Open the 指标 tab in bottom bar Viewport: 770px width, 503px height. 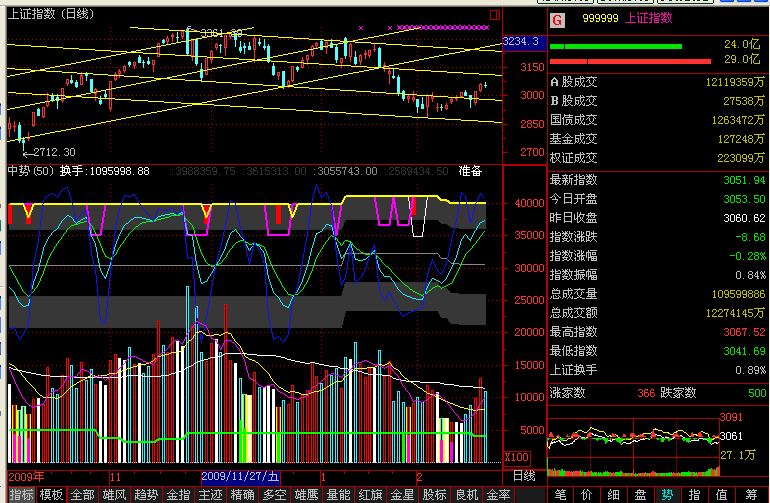pos(21,495)
